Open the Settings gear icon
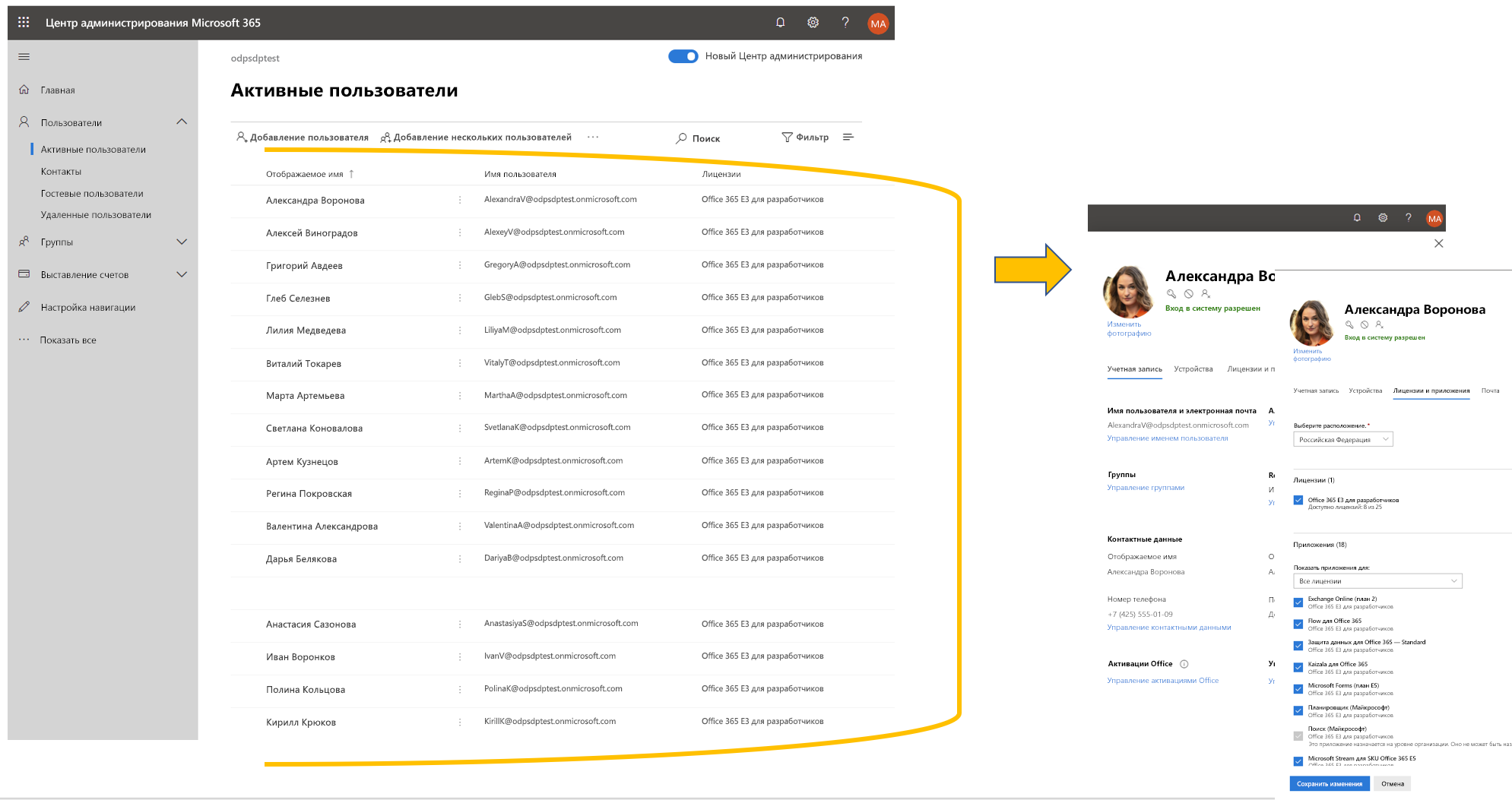Screen dimensions: 1512x800 tap(813, 22)
